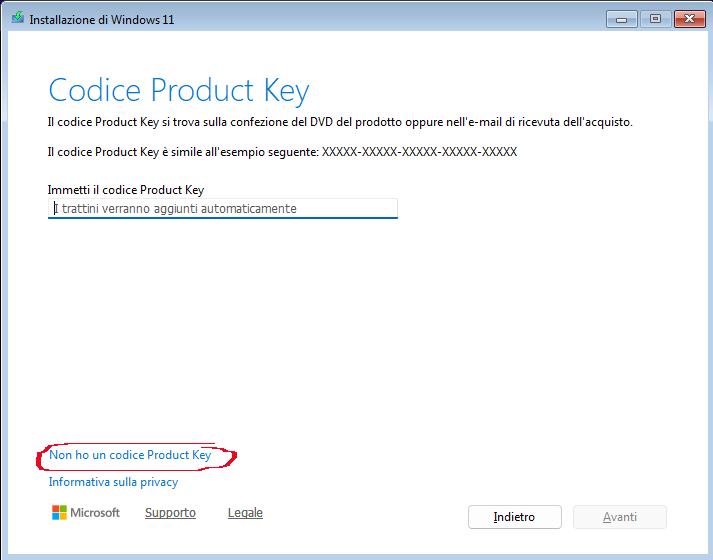Click the sentence about the DVD packaging

[x=340, y=122]
